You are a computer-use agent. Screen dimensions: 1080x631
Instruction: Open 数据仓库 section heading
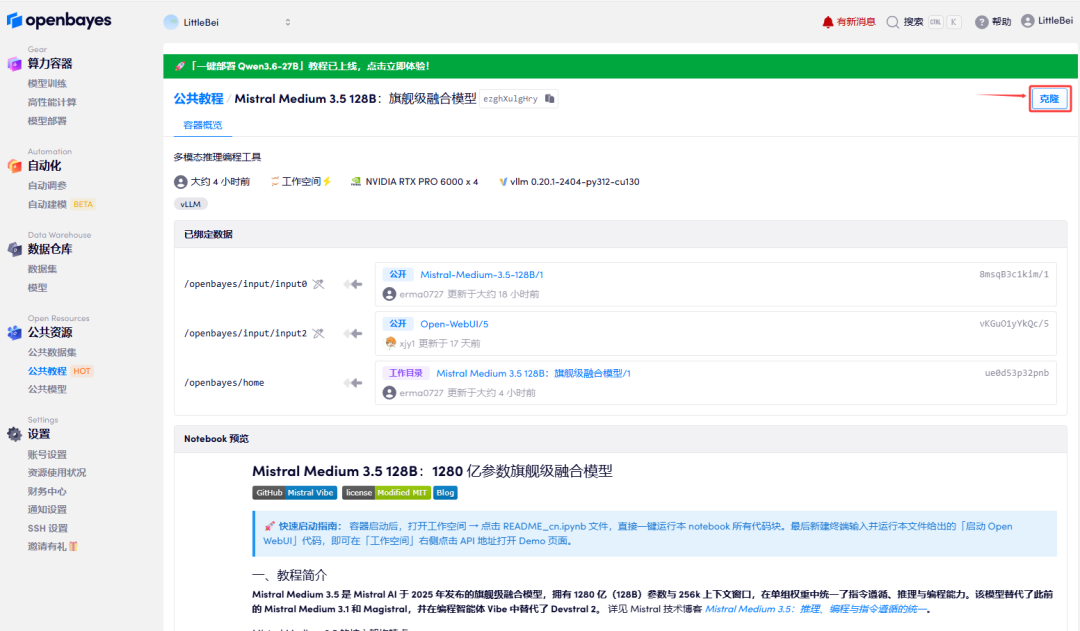tap(50, 249)
